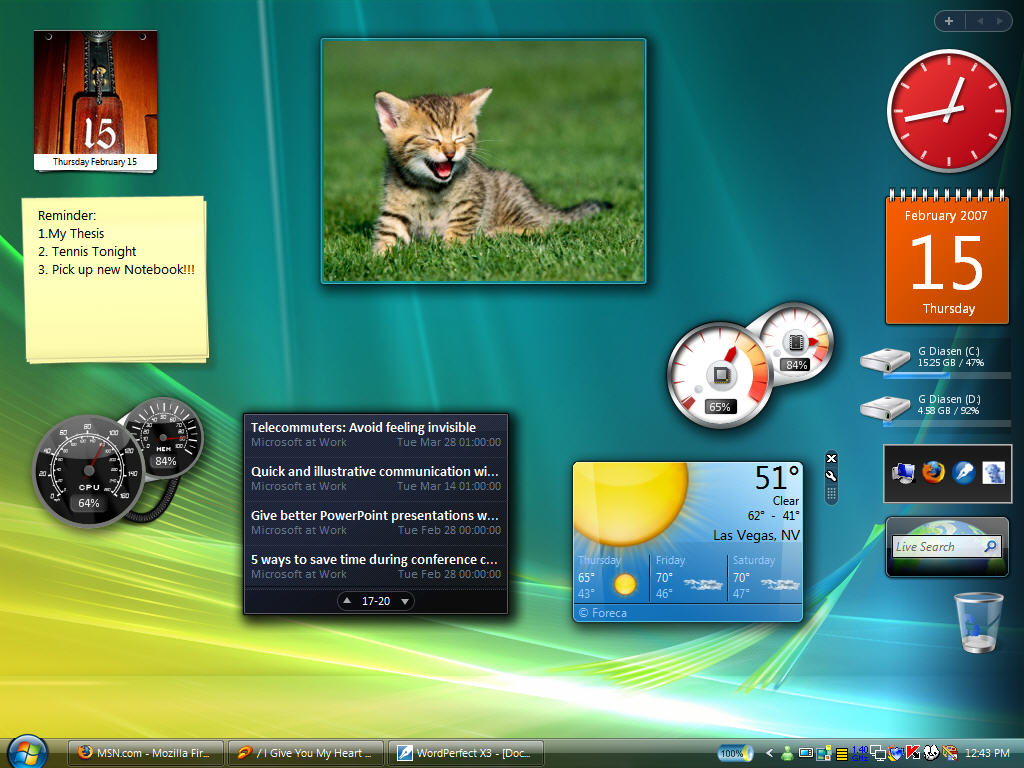
Task: Click the orange February 2007 calendar gadget
Action: pos(947,258)
